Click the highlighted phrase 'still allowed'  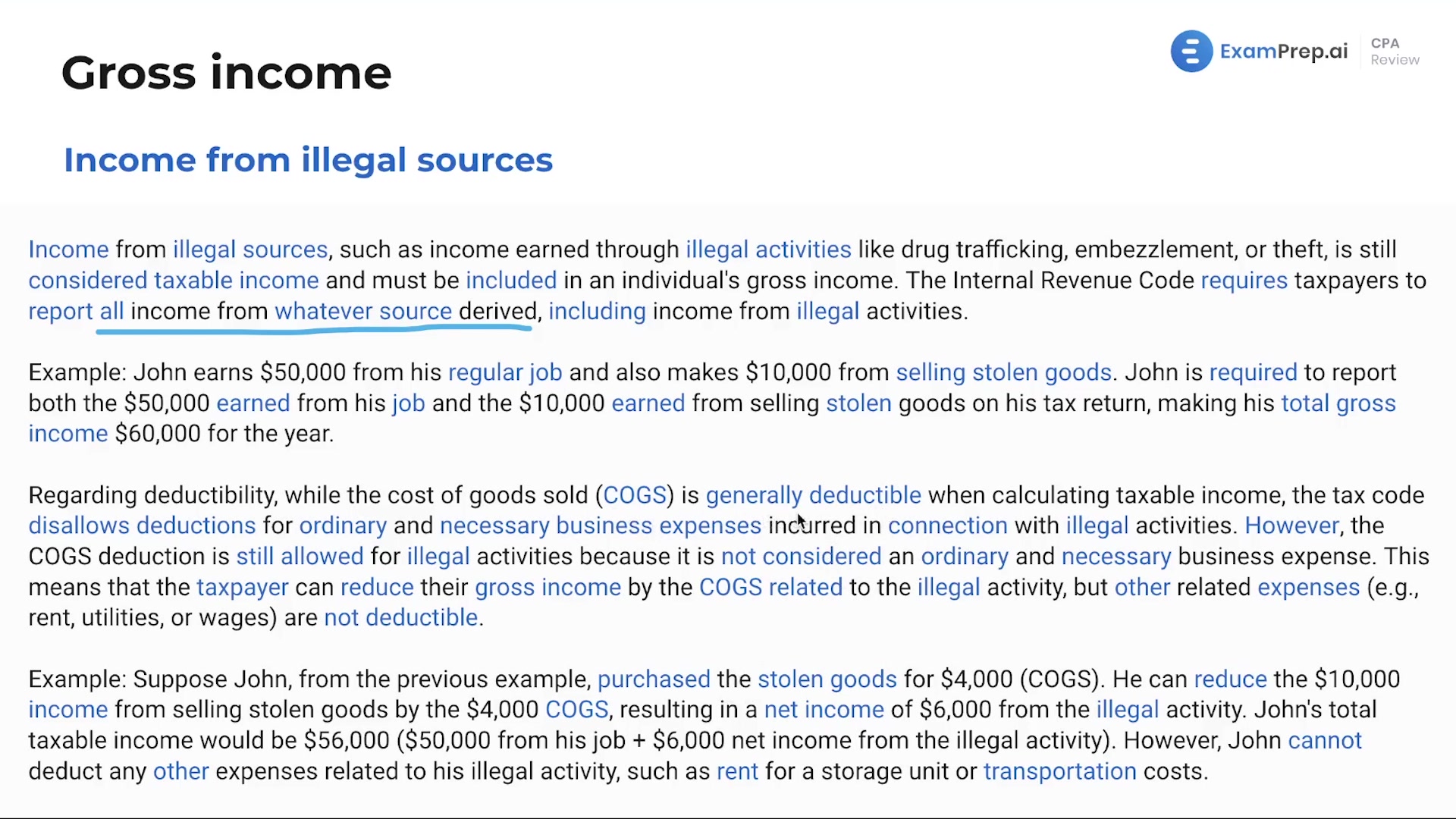pos(300,557)
